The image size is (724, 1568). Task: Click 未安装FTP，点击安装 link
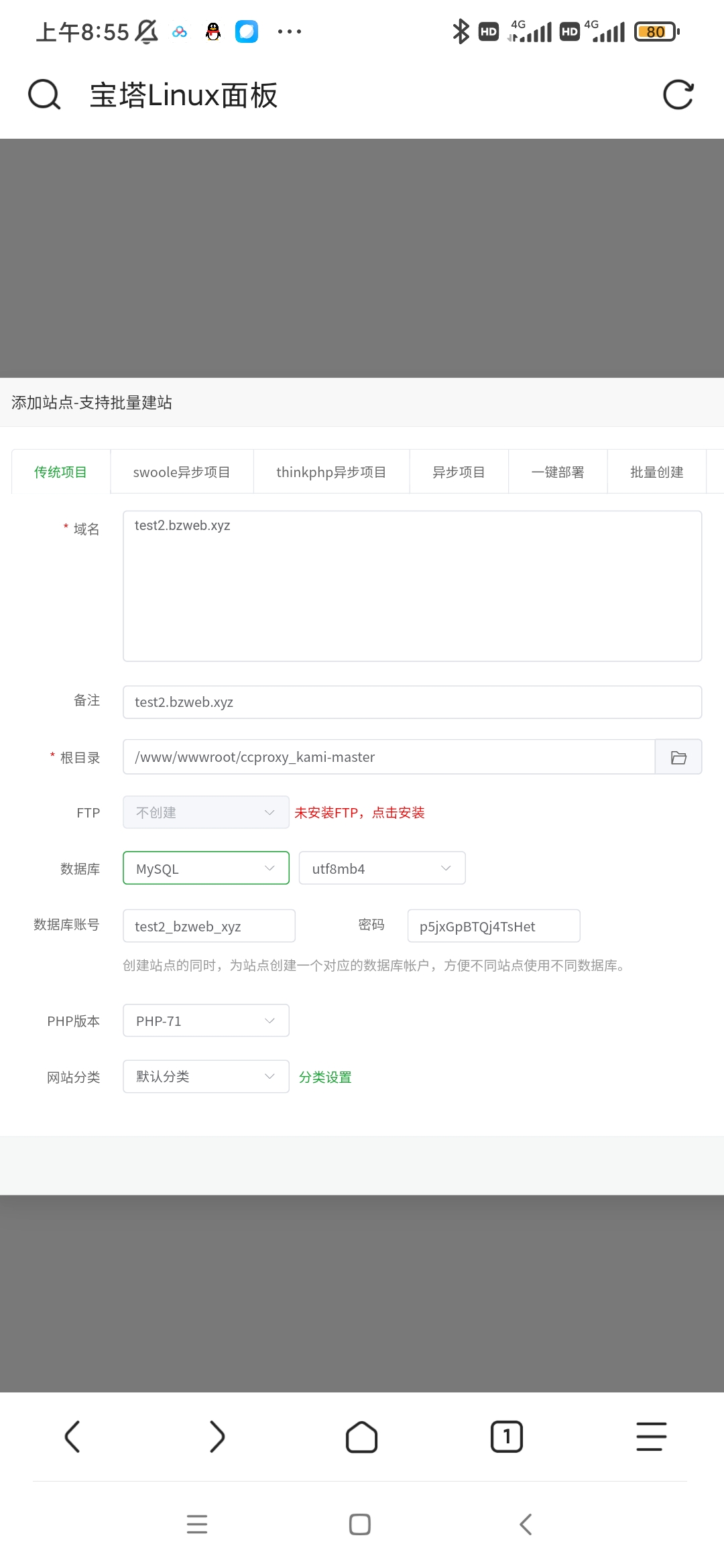pyautogui.click(x=359, y=813)
